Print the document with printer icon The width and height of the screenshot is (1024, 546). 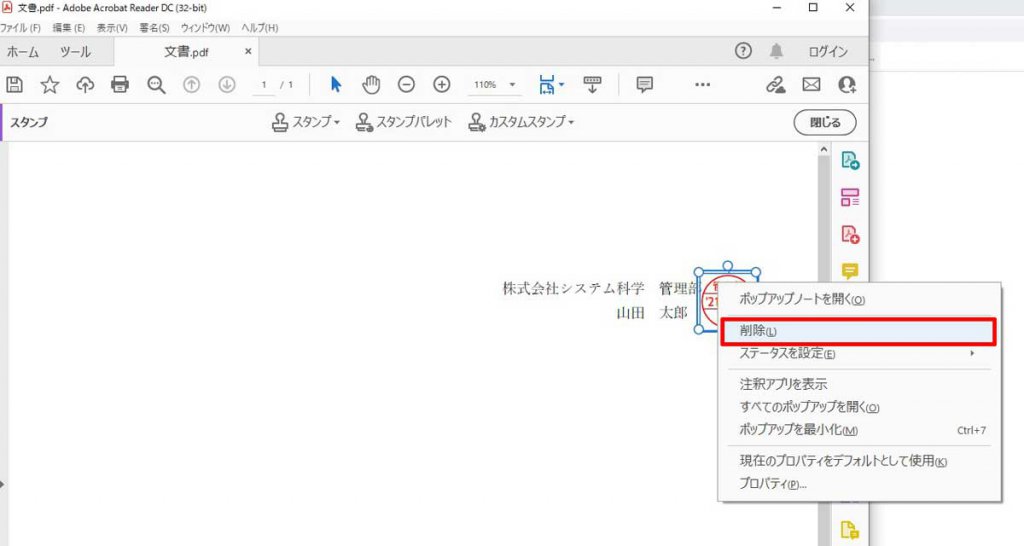[x=120, y=85]
